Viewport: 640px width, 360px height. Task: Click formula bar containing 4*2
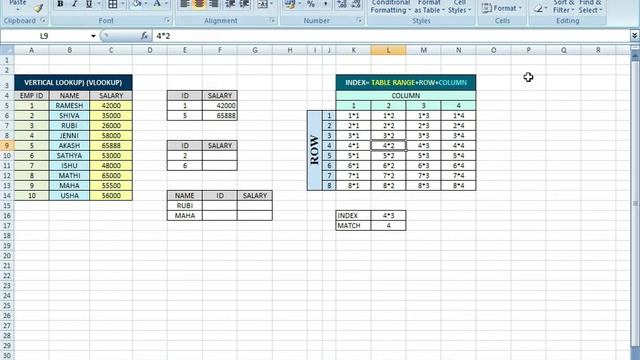point(391,36)
